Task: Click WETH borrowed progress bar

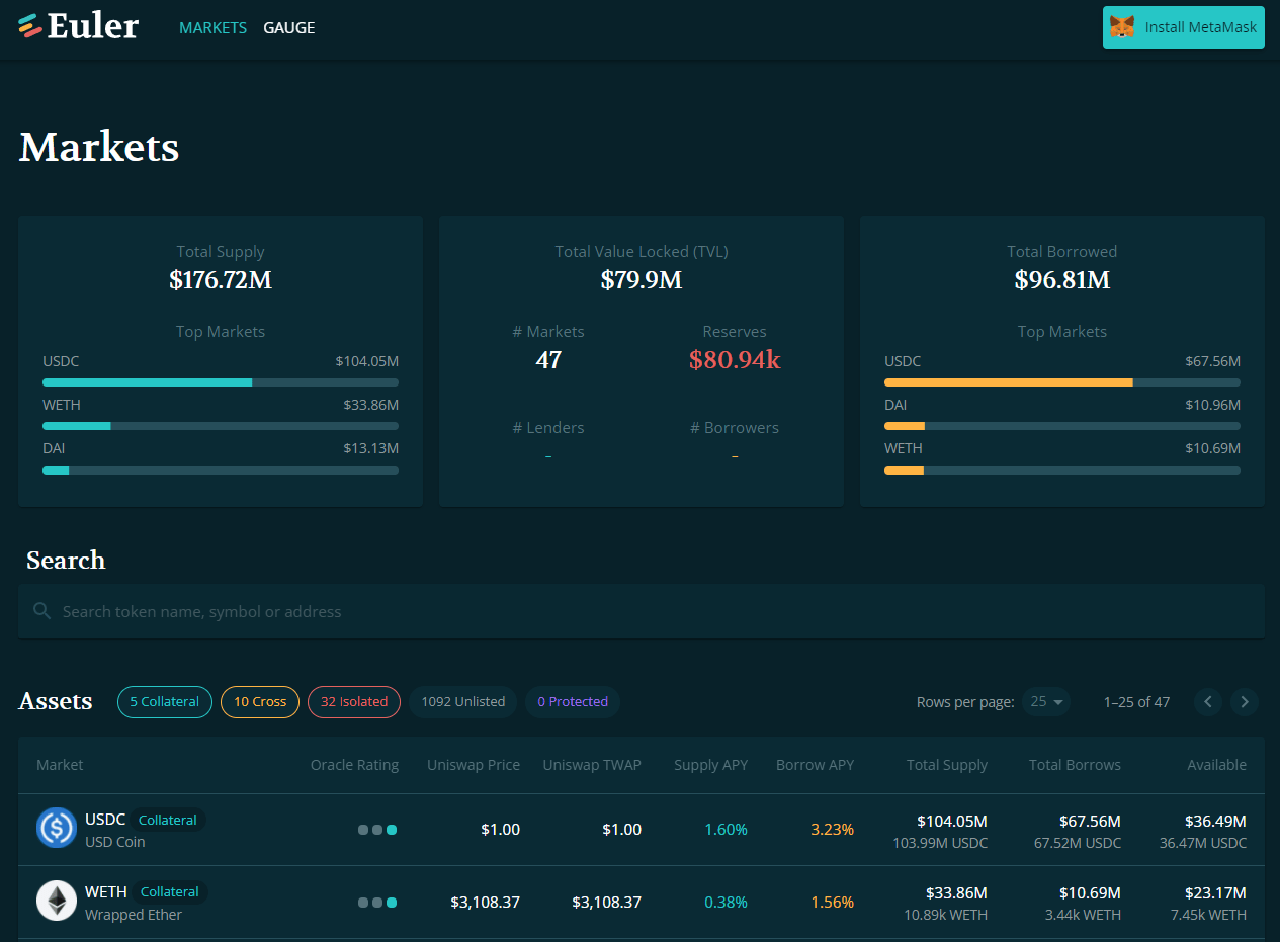Action: point(1062,470)
